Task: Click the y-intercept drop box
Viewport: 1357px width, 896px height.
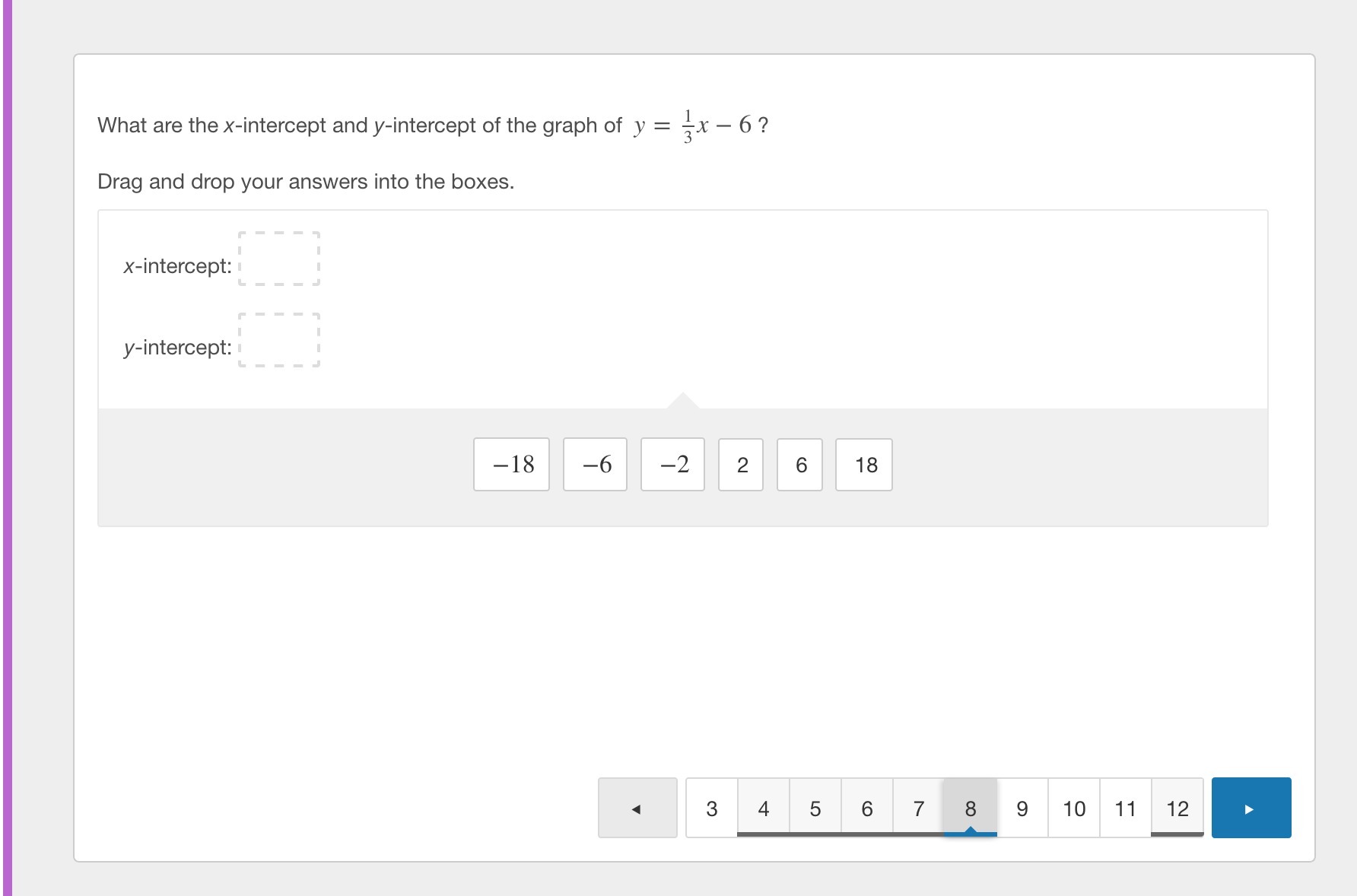Action: 279,340
